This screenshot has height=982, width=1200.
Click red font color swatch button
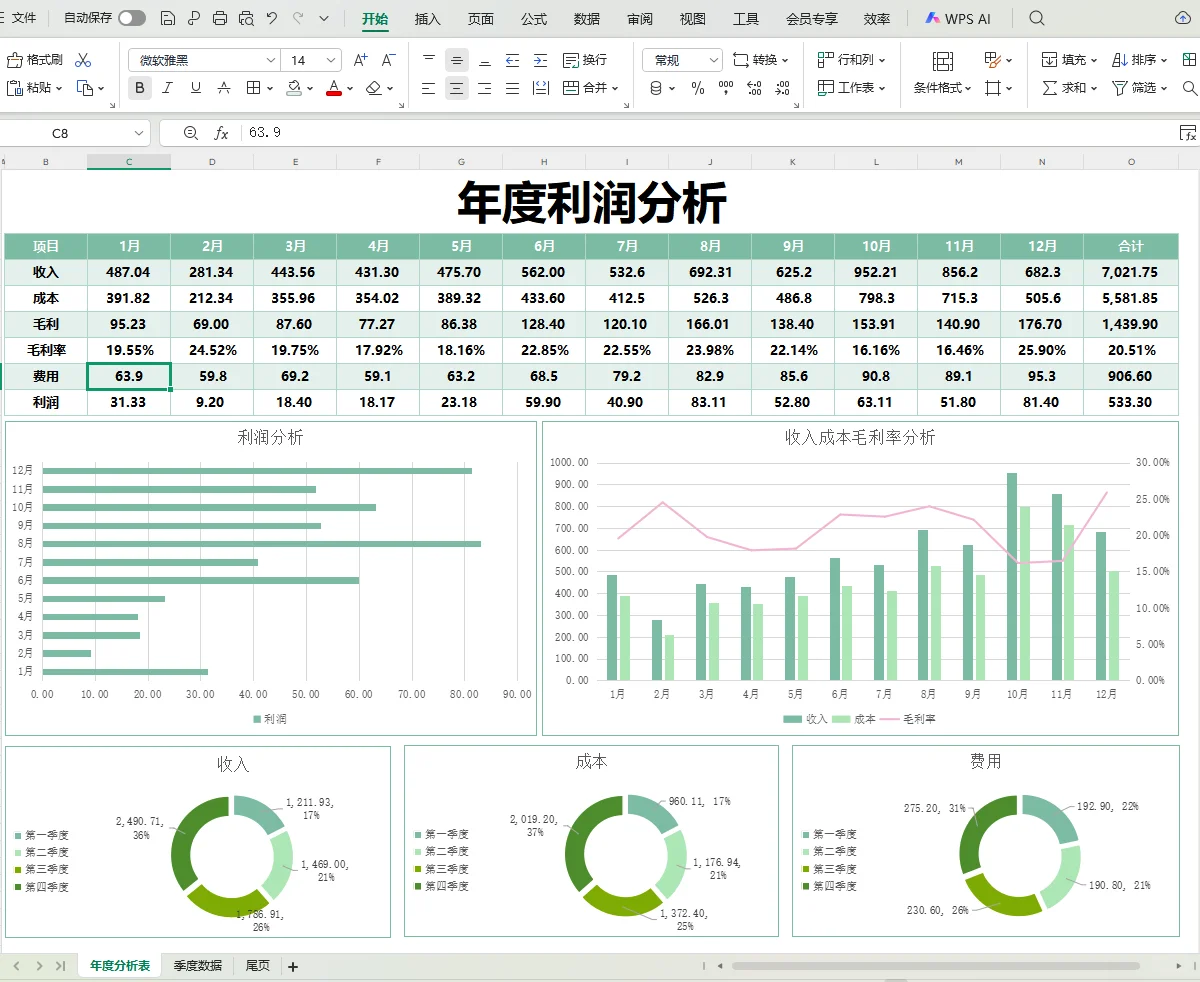coord(333,88)
